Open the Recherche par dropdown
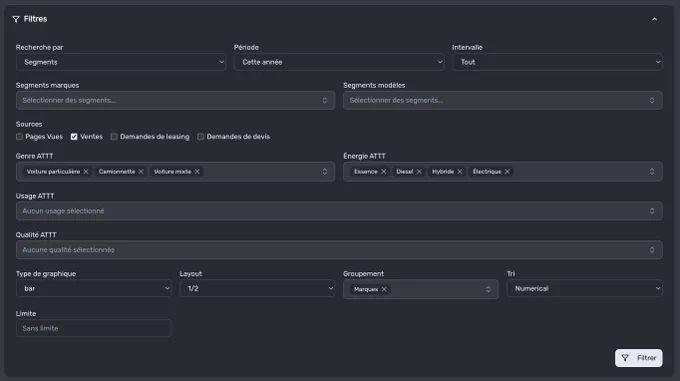The image size is (680, 381). [121, 62]
